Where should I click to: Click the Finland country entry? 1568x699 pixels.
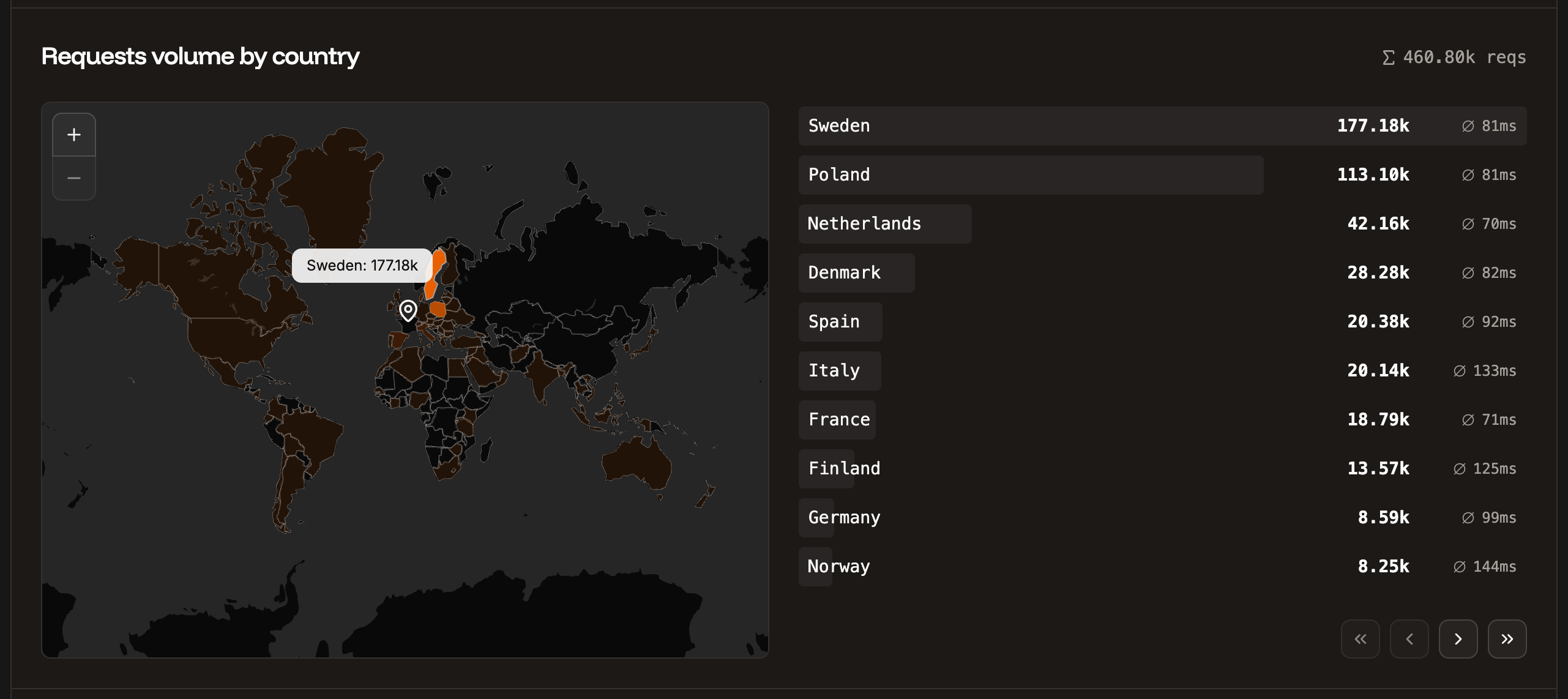coord(844,468)
